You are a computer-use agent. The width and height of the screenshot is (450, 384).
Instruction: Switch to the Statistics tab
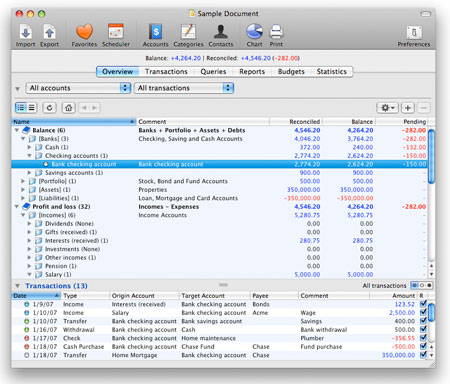pos(332,72)
